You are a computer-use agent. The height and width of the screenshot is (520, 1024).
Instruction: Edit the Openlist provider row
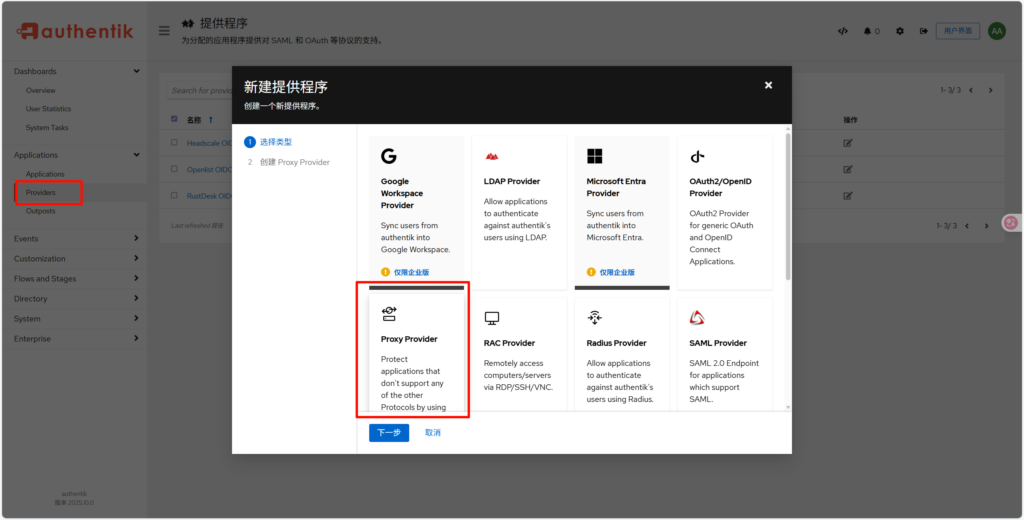tap(848, 169)
